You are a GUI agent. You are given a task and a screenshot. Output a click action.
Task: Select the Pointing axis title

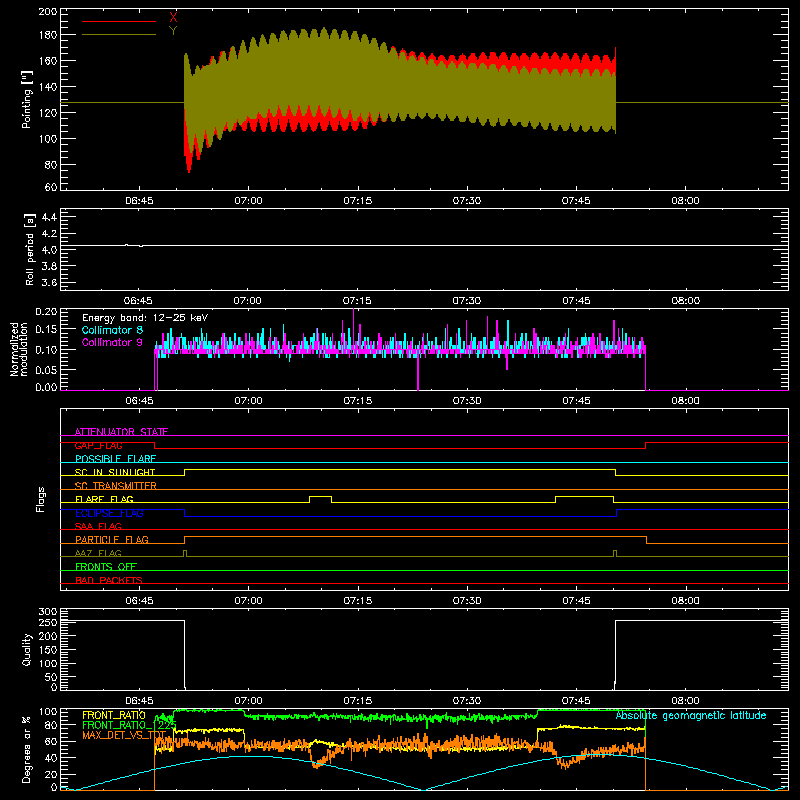tap(27, 100)
